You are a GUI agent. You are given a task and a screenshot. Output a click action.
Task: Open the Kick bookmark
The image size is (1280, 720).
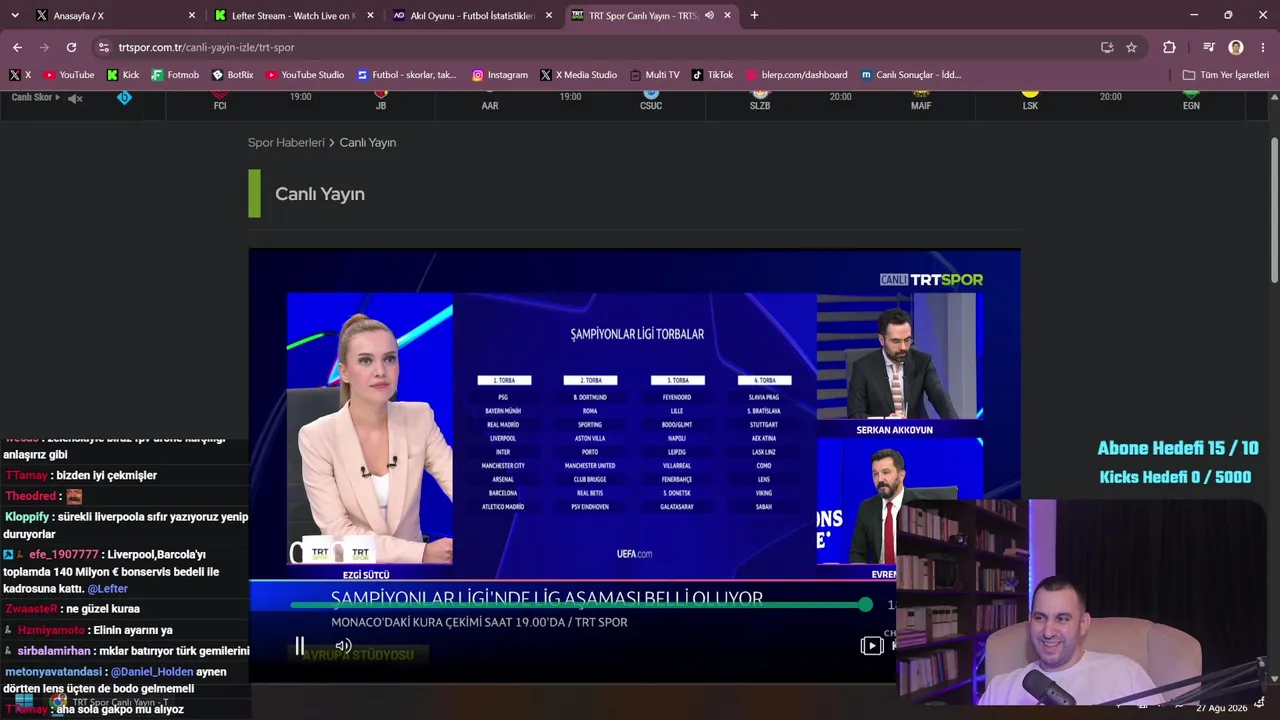tap(122, 75)
